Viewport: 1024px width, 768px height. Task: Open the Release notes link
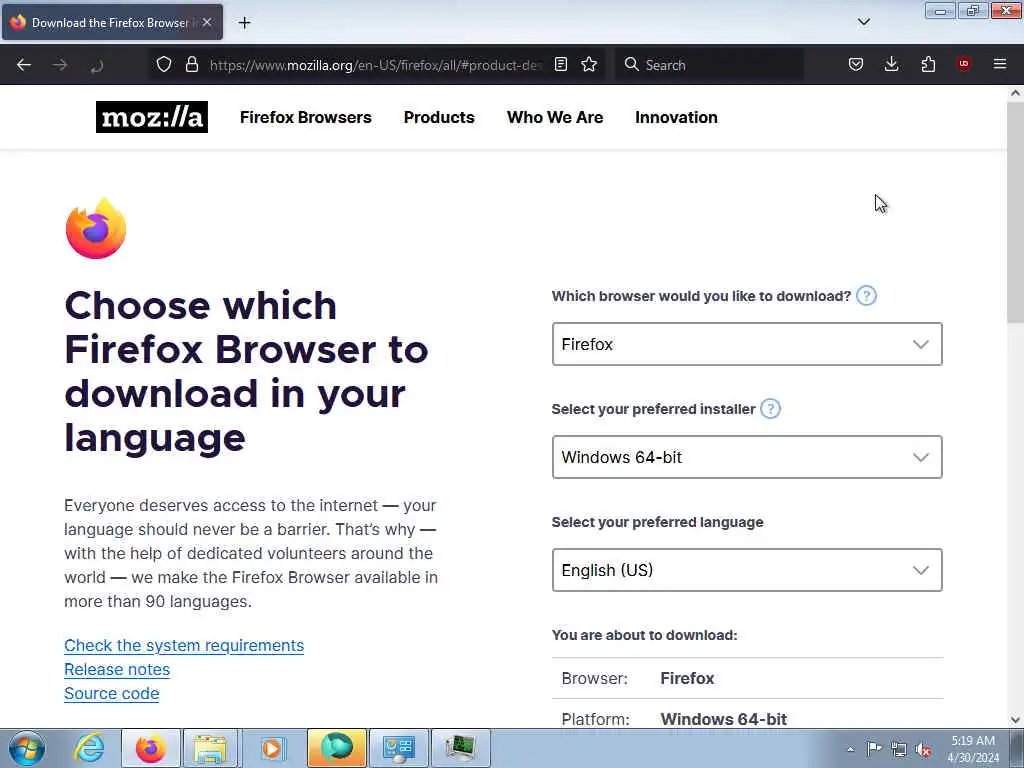pos(117,669)
